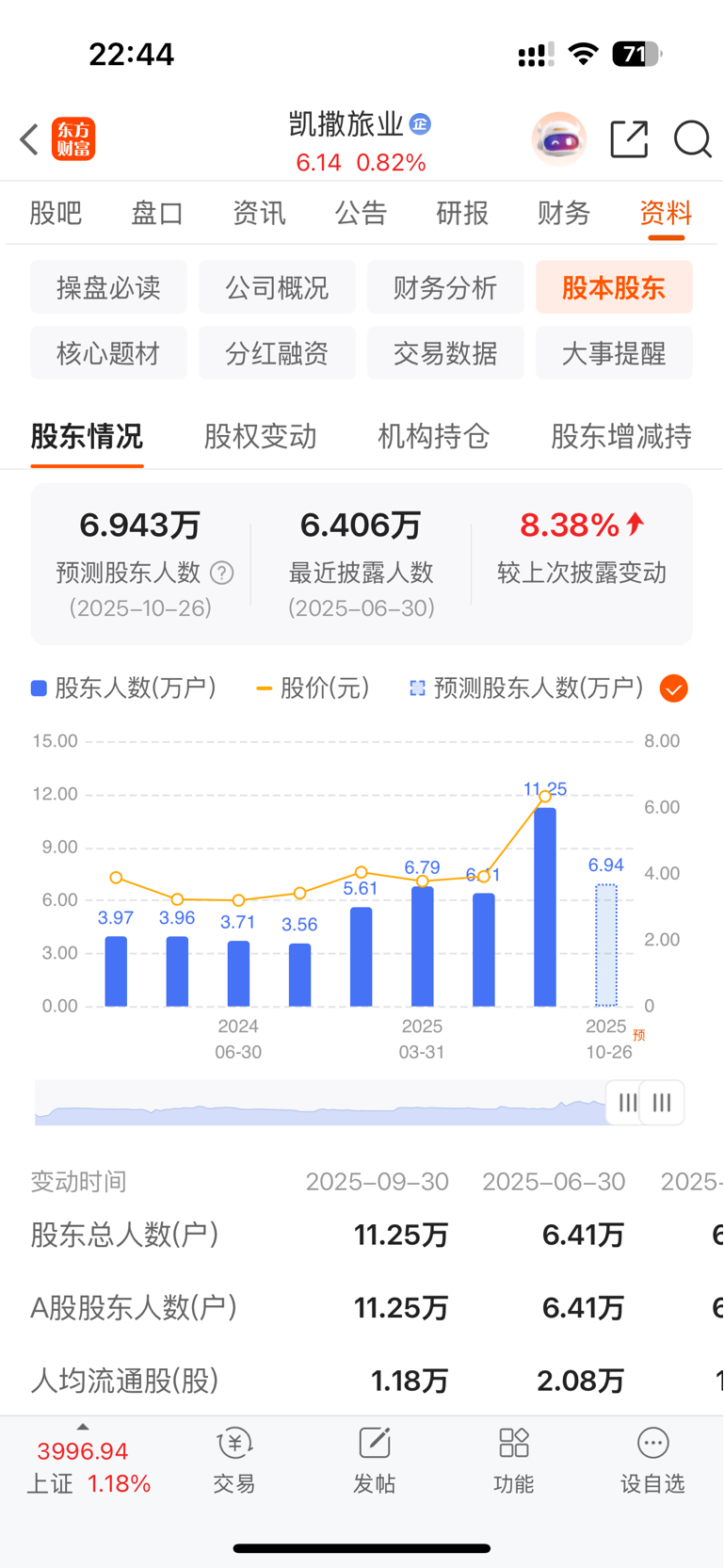Screen dimensions: 724x1568
Task: Tap the 3.97 bar in chart
Action: [116, 971]
